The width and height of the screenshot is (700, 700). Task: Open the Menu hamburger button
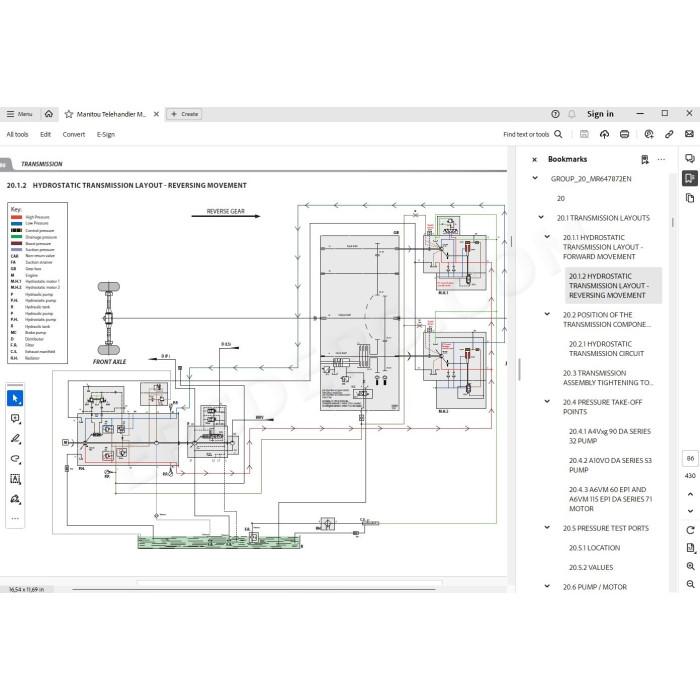click(19, 114)
